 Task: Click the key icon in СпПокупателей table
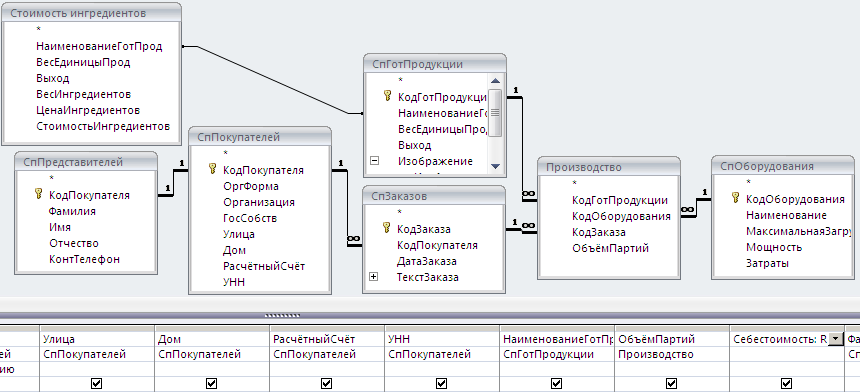tap(213, 169)
